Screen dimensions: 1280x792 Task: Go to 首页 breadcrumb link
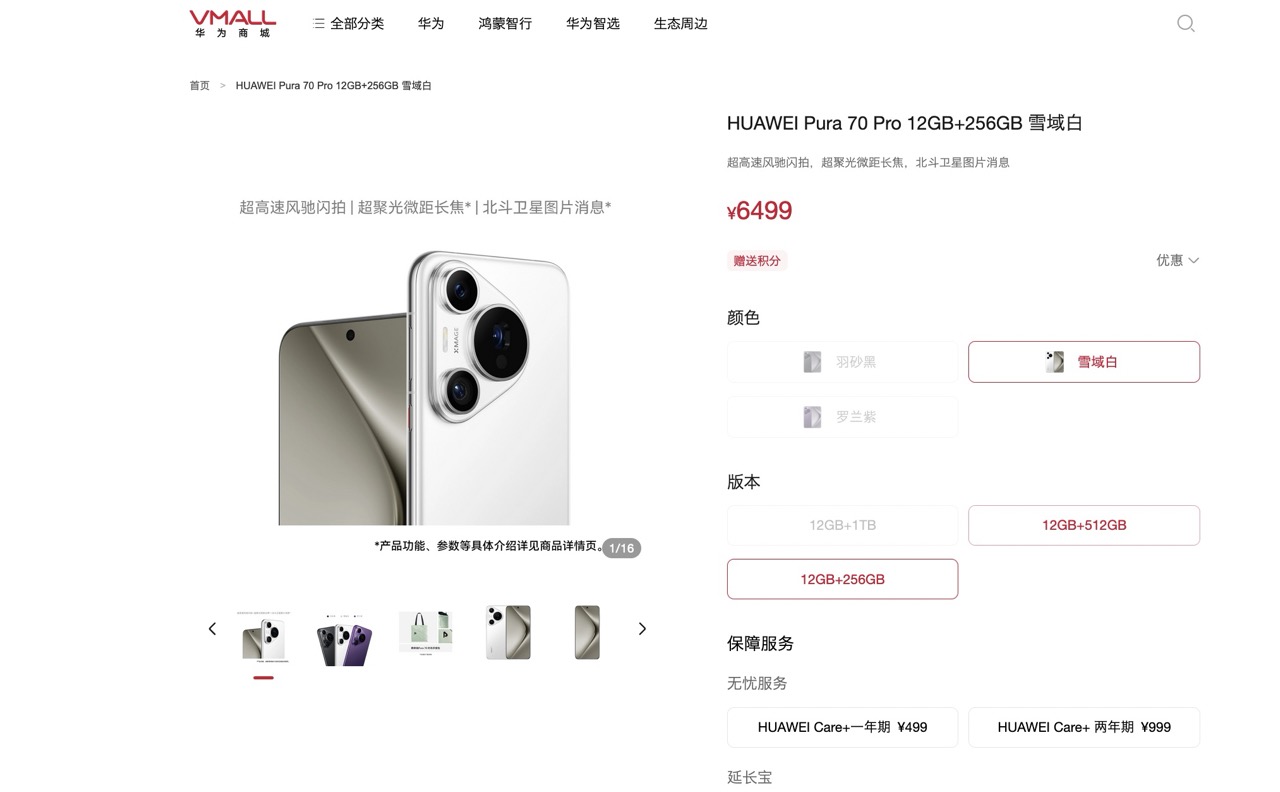click(200, 86)
